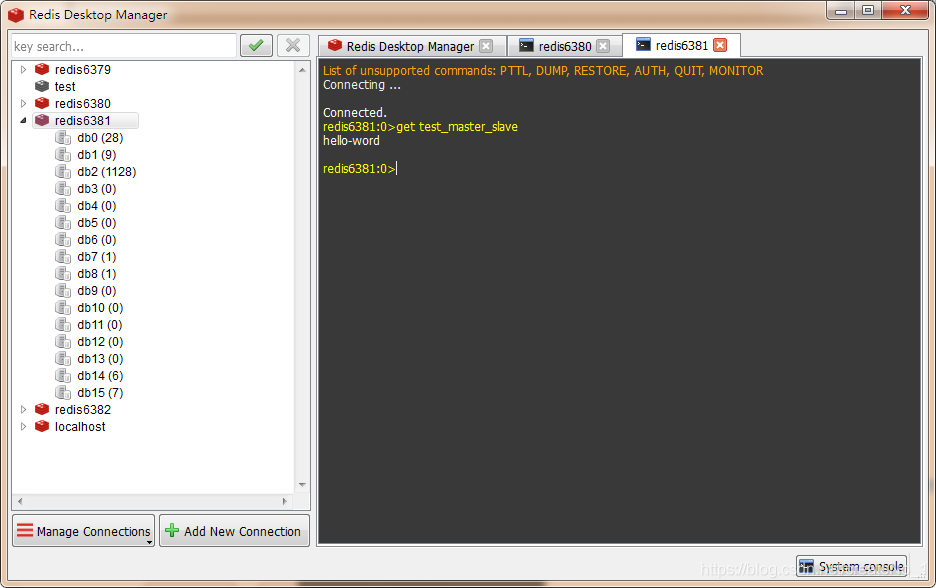The height and width of the screenshot is (588, 936).
Task: Click database icon beside db15 (7)
Action: point(63,393)
